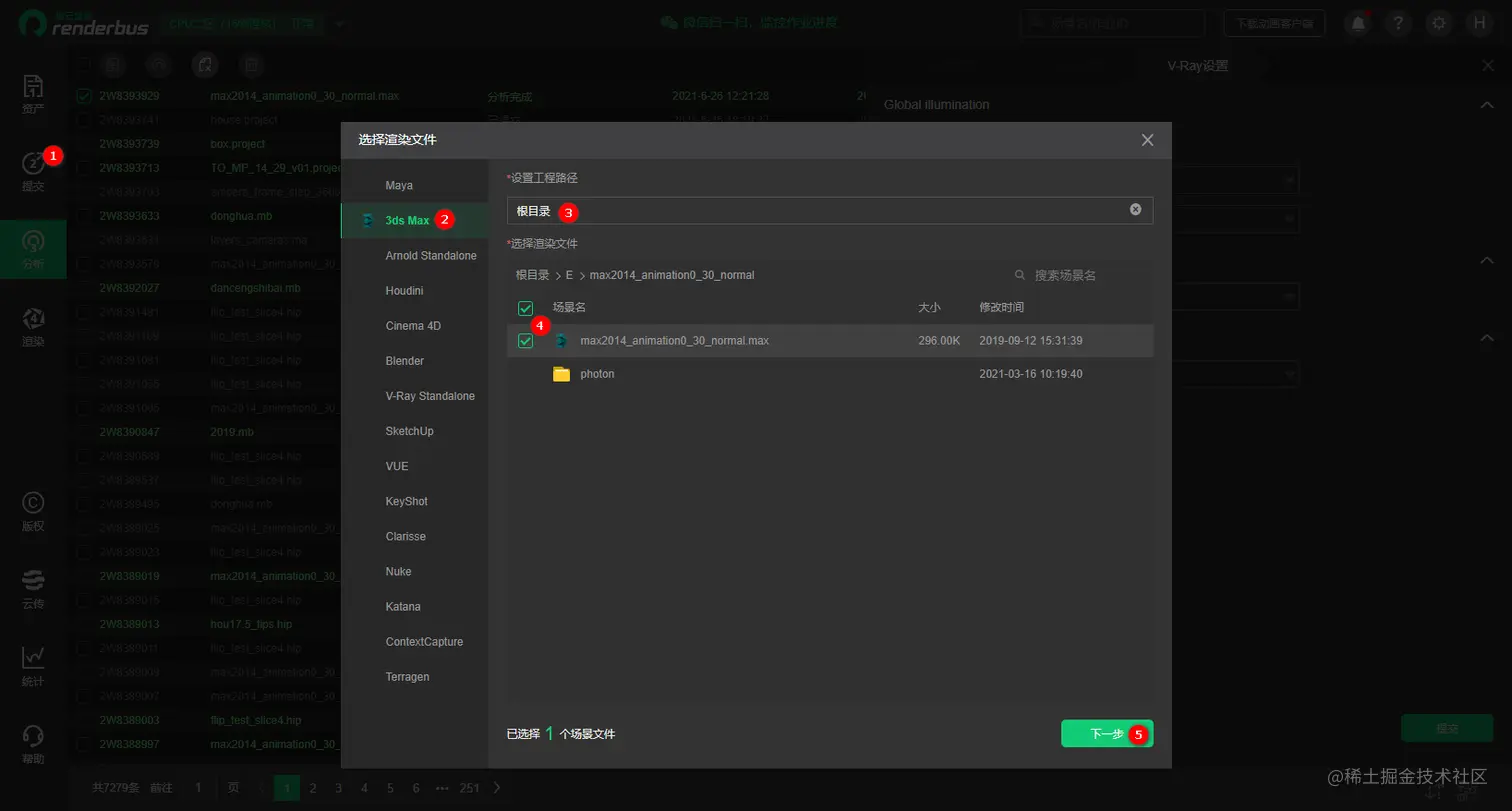
Task: Toggle the select-all checkbox beside 场景名
Action: coord(525,308)
